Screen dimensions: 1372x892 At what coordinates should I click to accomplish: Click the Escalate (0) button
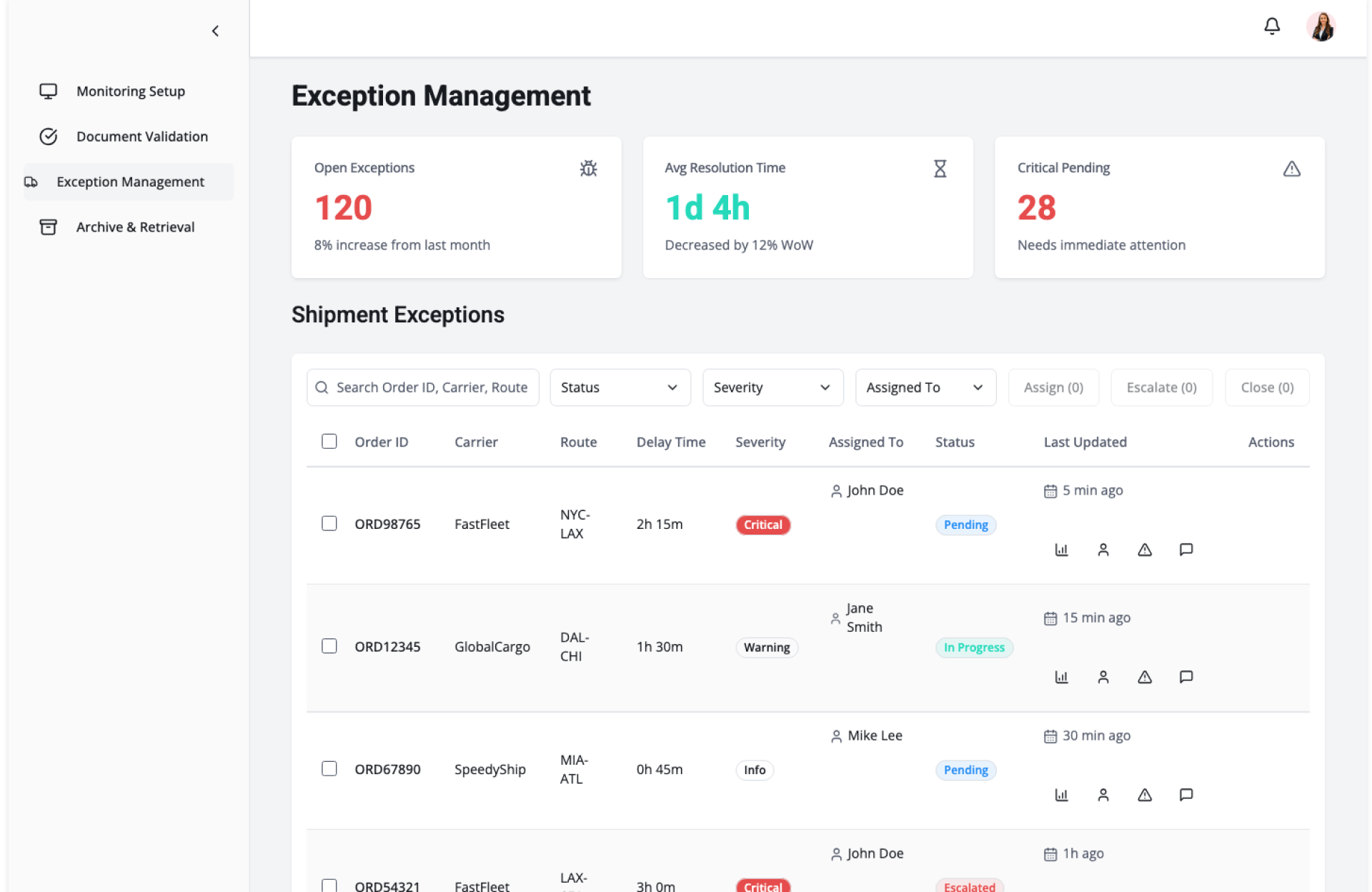click(x=1161, y=387)
